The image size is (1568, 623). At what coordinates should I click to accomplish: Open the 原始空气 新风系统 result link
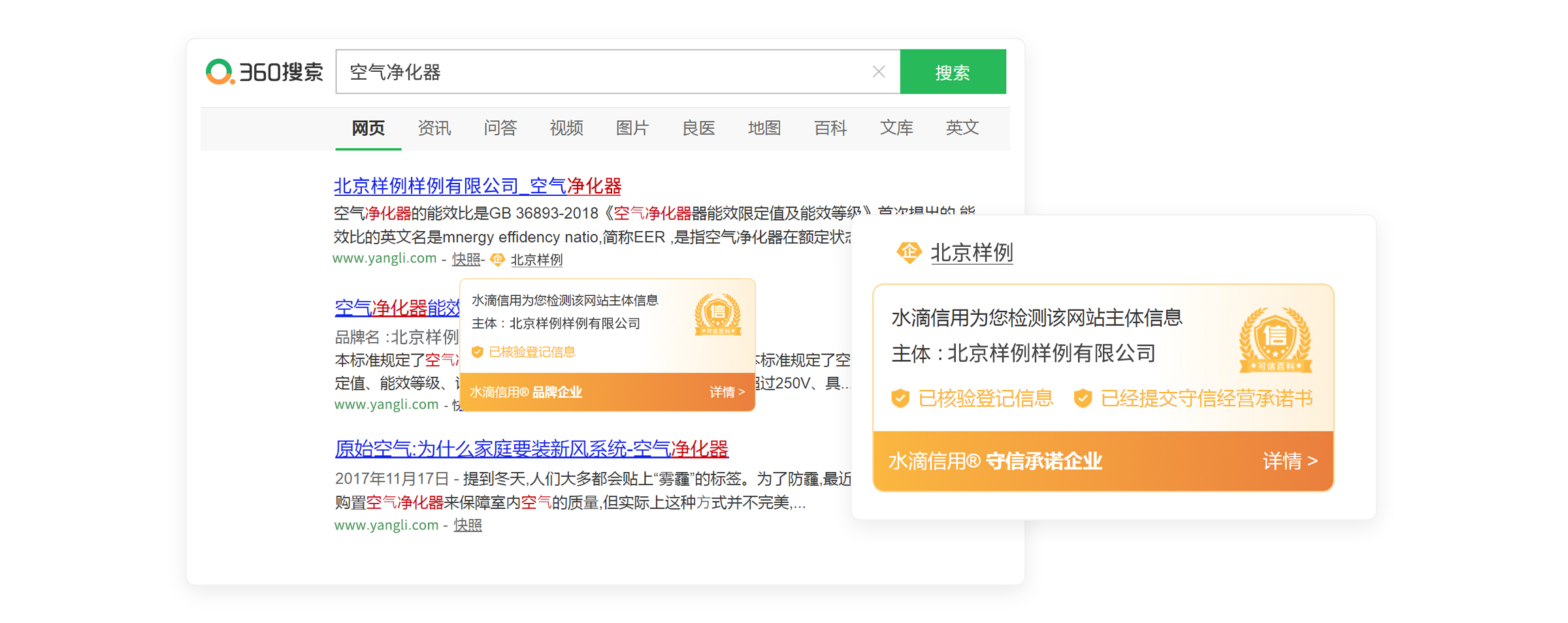531,449
